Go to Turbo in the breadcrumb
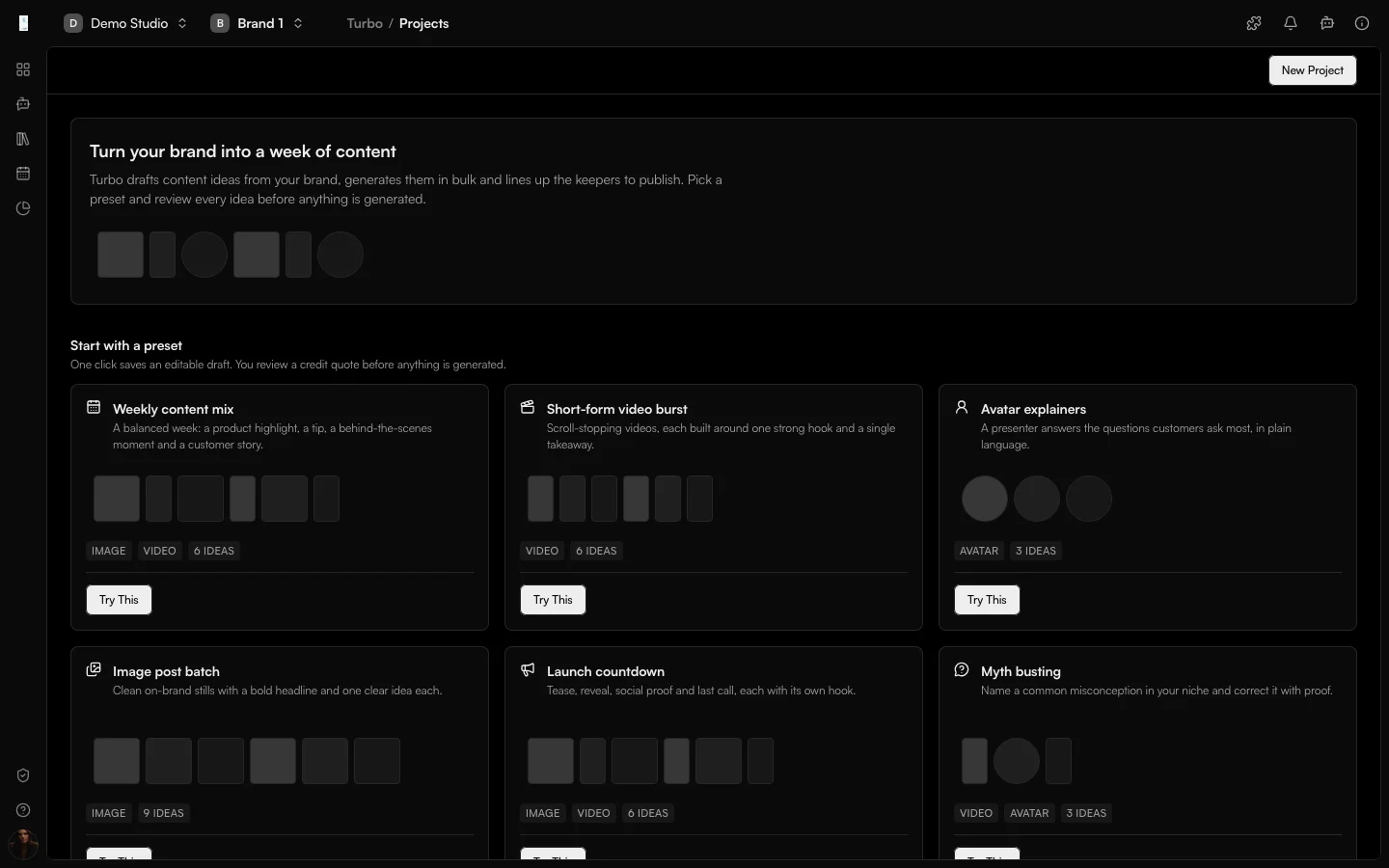 [365, 23]
